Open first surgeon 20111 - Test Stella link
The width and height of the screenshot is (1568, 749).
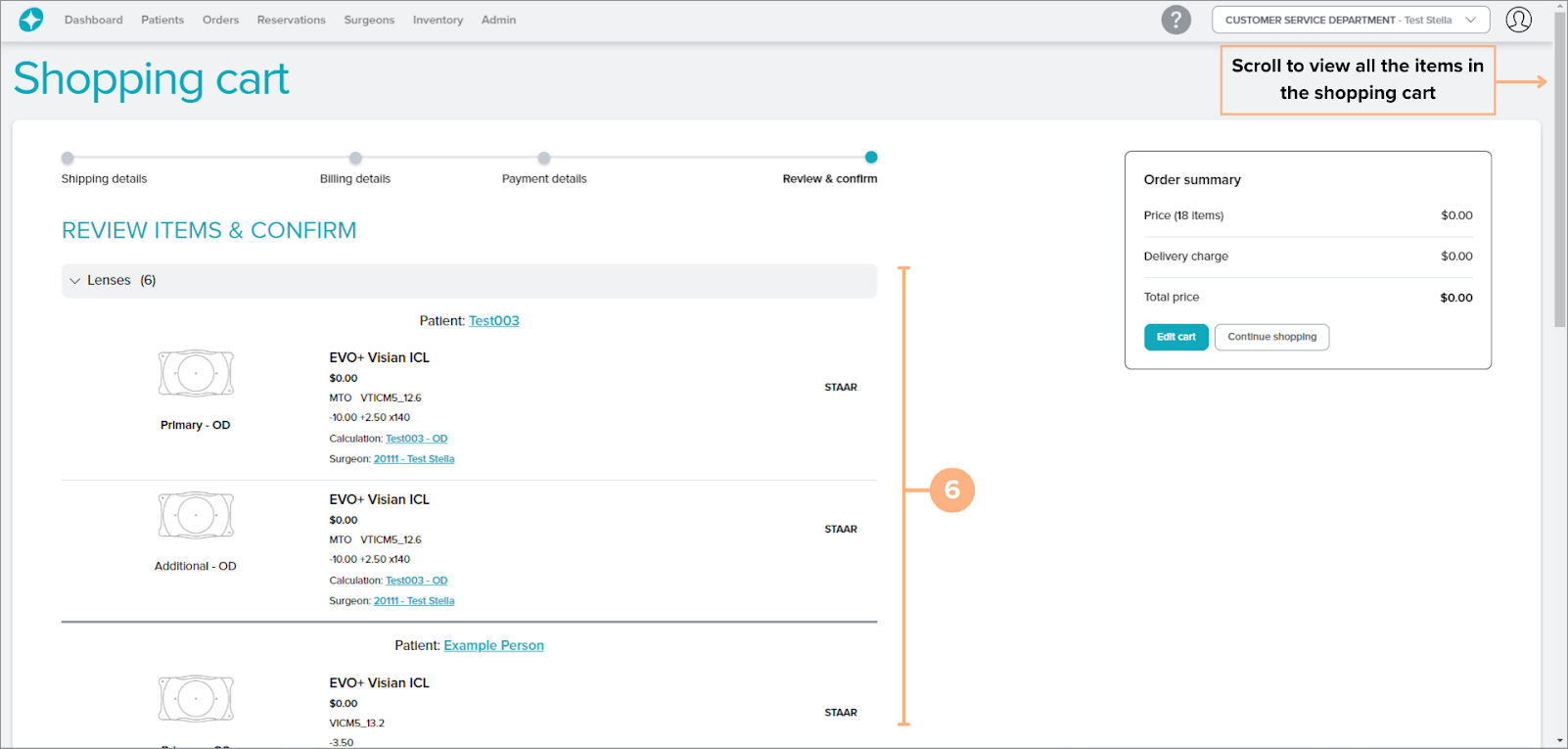click(414, 459)
